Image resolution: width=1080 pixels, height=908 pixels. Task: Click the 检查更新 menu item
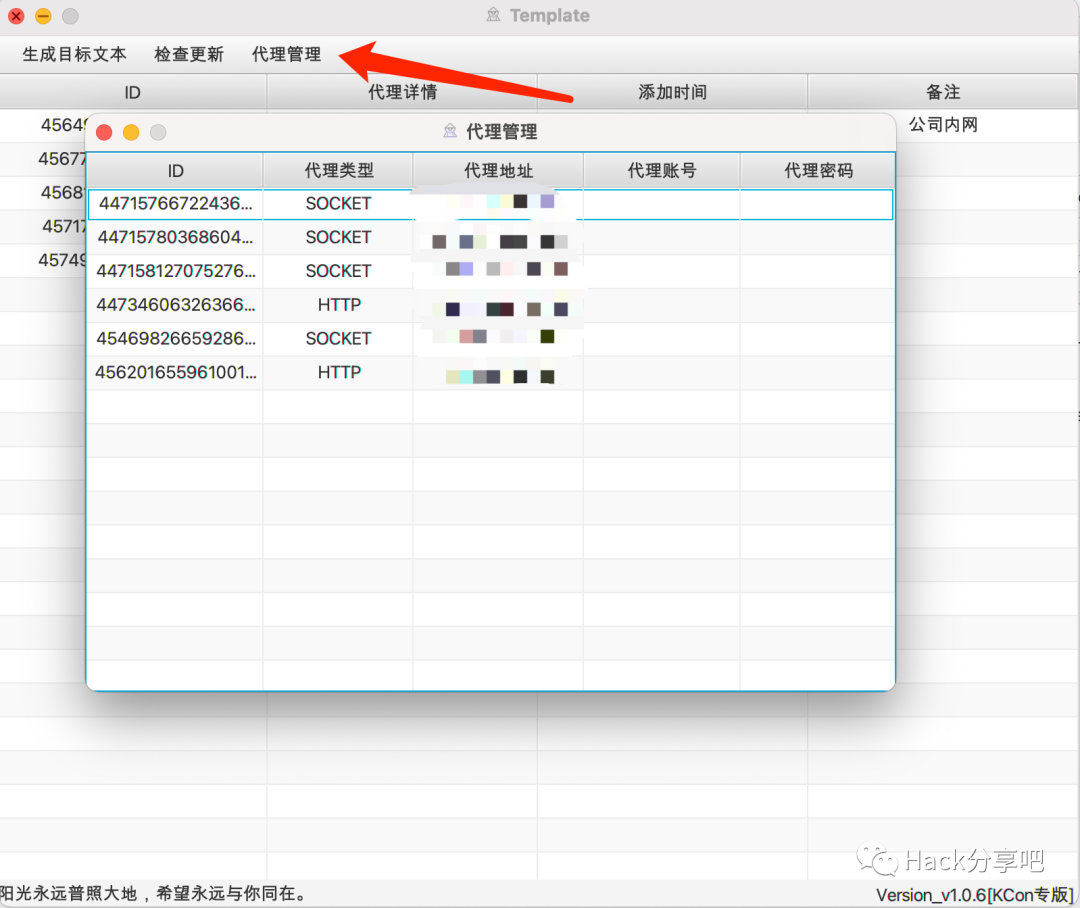(189, 54)
